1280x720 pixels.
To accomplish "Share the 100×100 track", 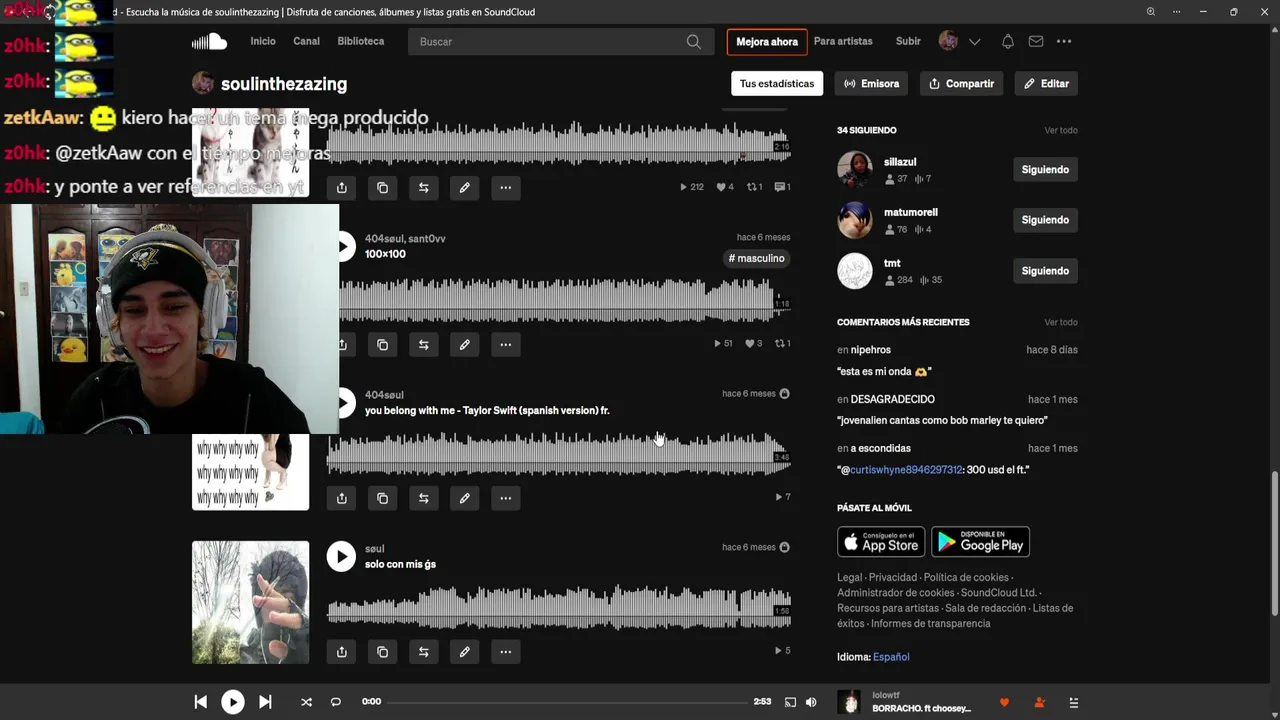I will coord(342,344).
